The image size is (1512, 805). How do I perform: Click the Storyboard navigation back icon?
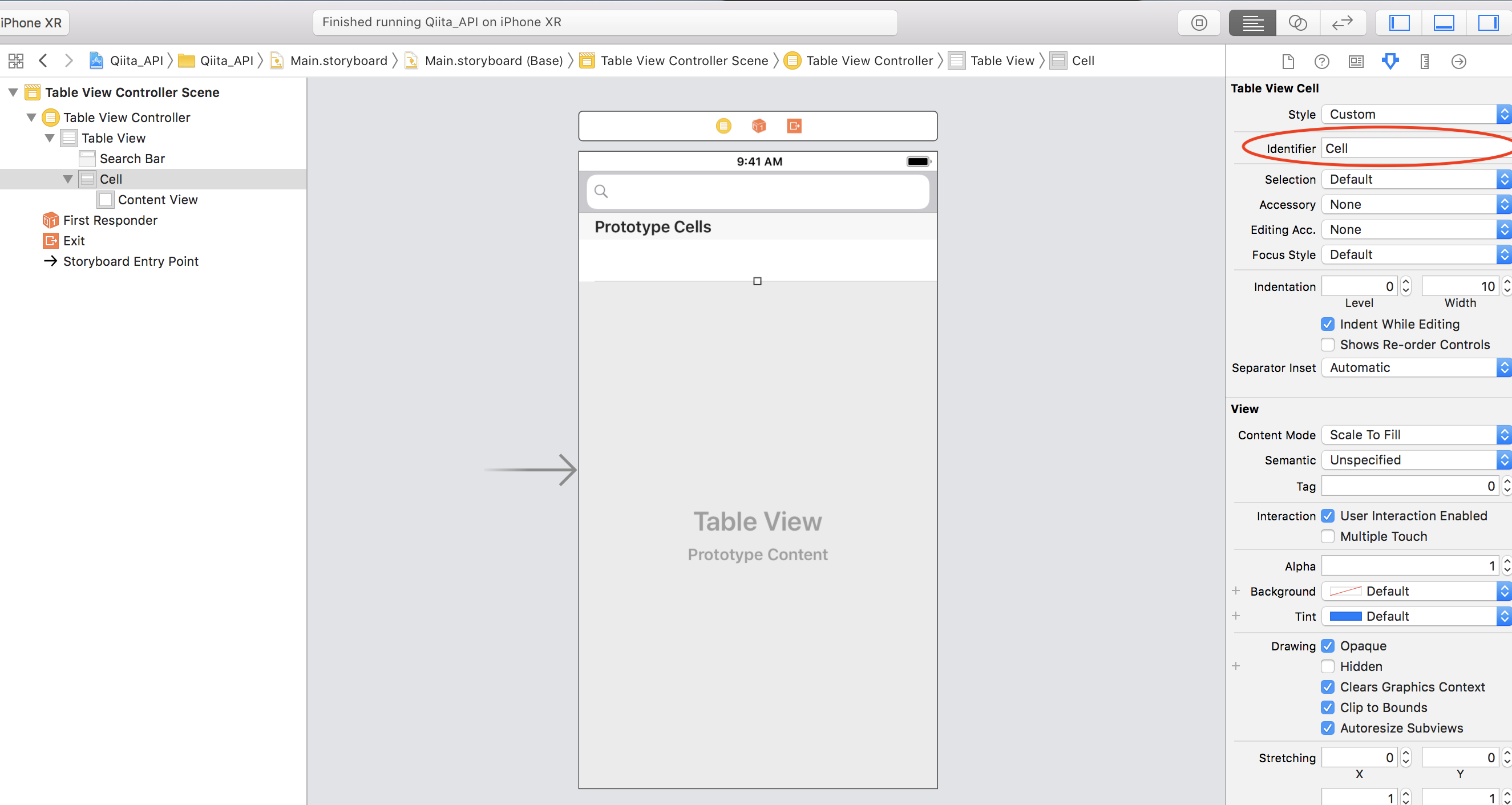tap(43, 61)
